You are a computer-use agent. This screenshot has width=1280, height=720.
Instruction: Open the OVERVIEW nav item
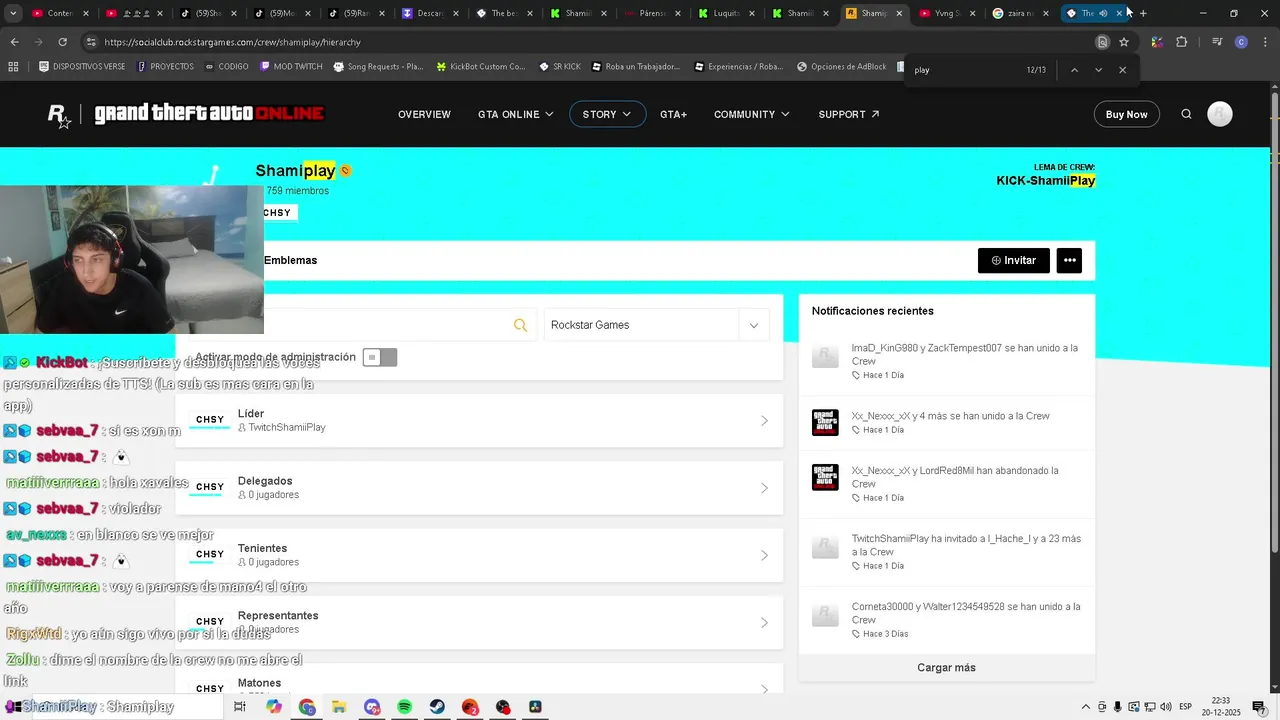[x=424, y=114]
